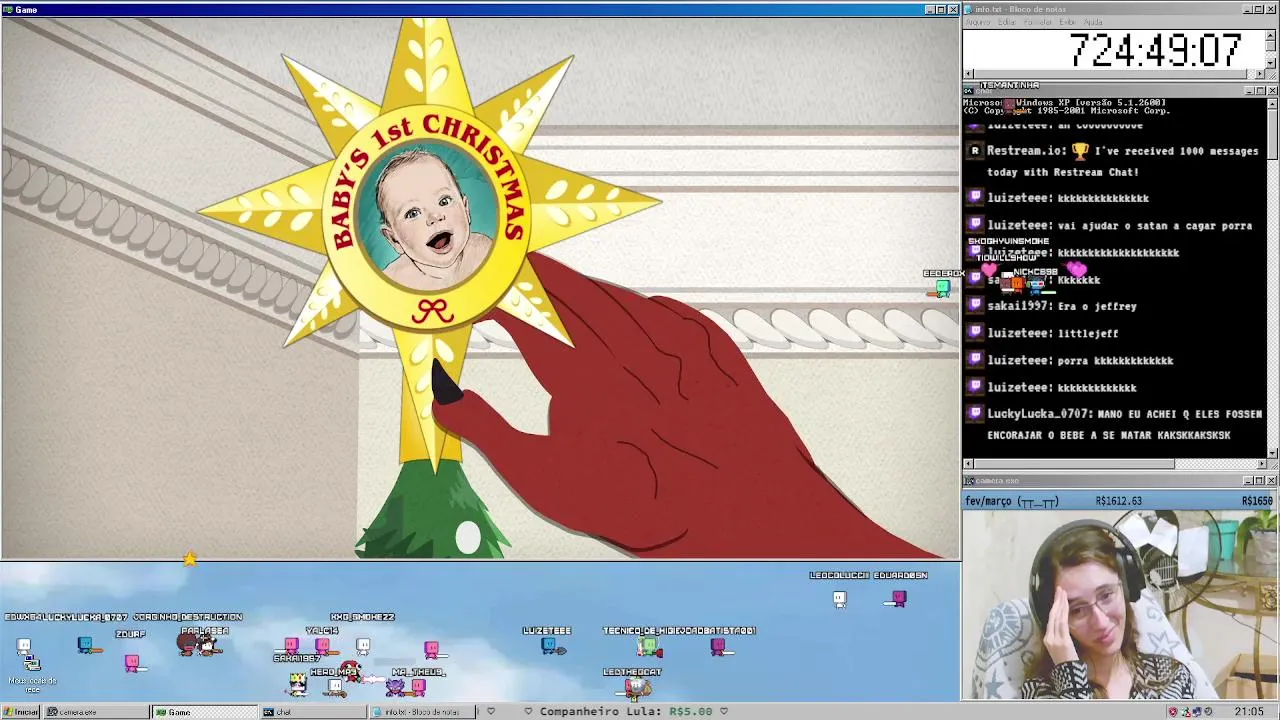Click the chat console window title icon

(969, 90)
